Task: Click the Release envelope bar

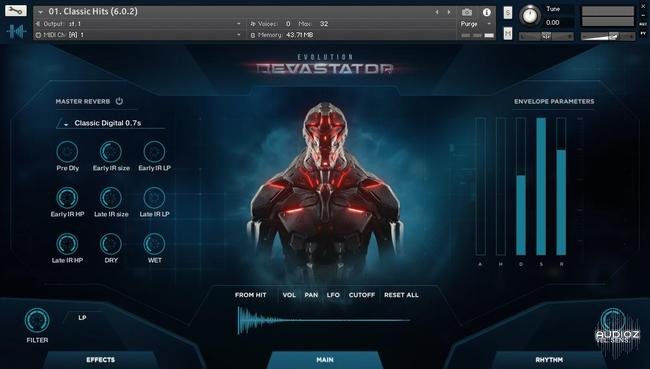Action: coord(561,186)
